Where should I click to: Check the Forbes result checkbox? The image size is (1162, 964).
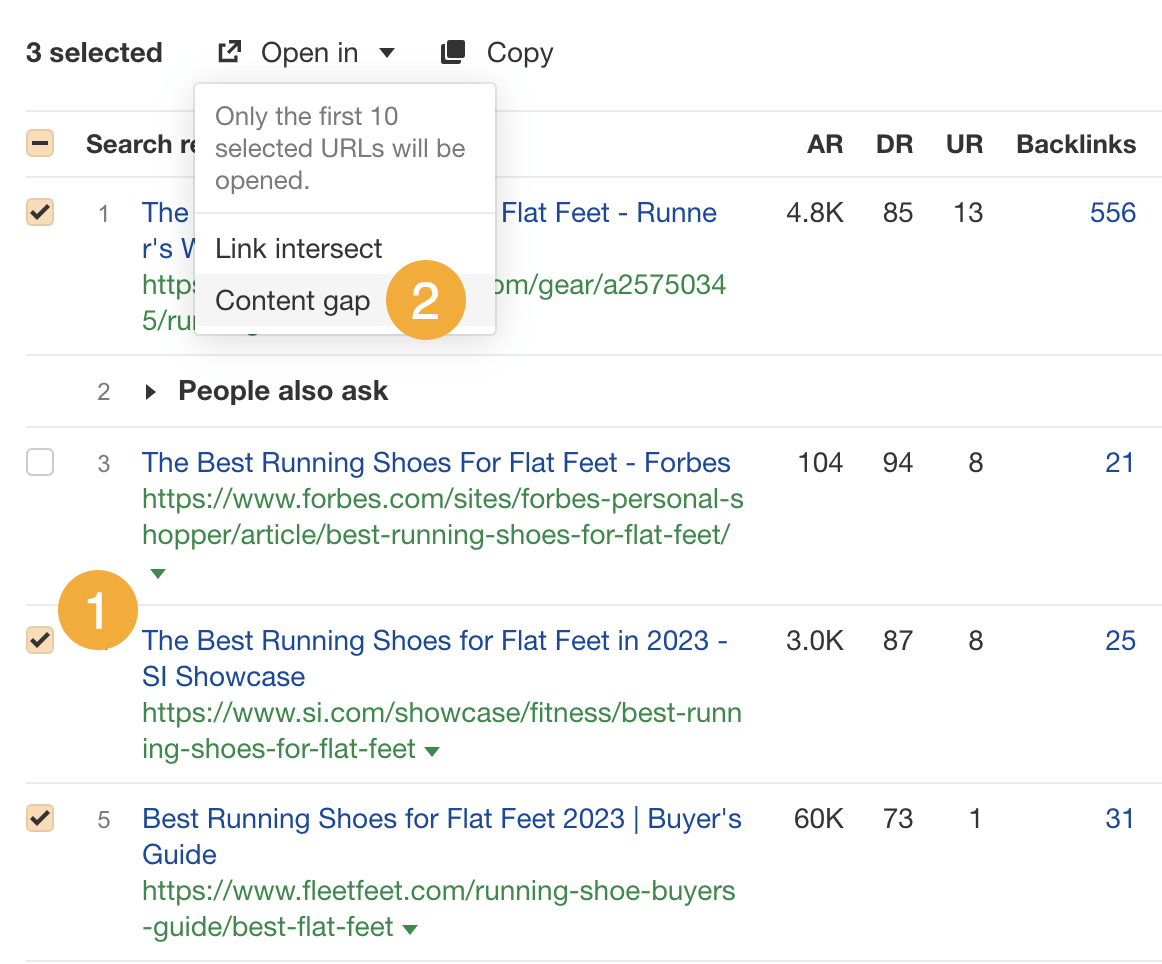40,462
